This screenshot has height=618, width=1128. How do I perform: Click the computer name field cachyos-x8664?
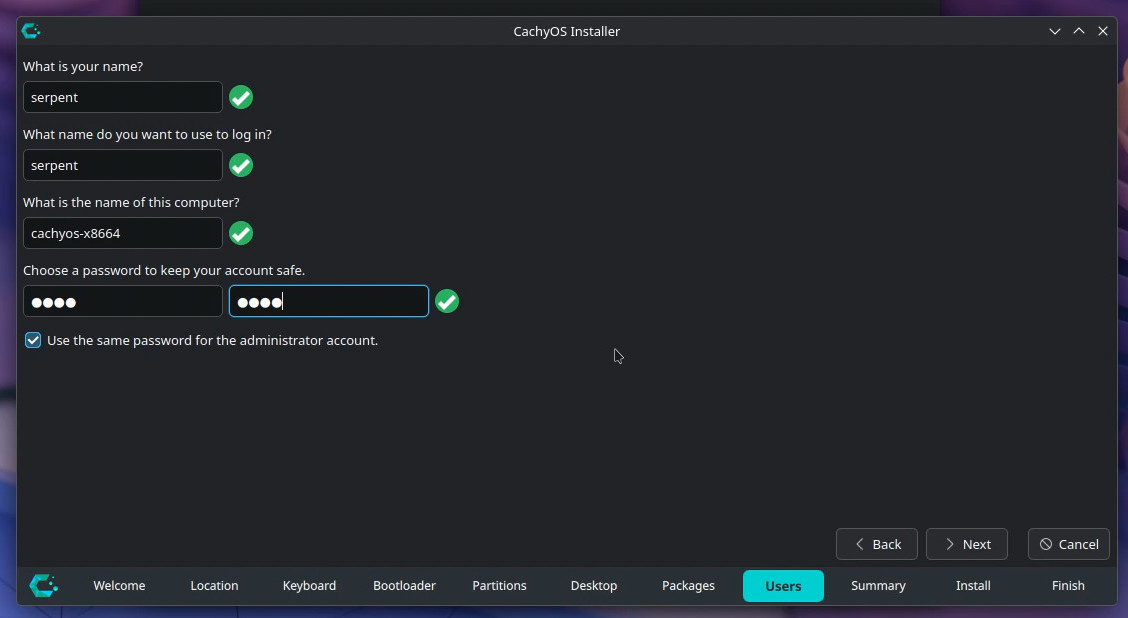(x=123, y=233)
